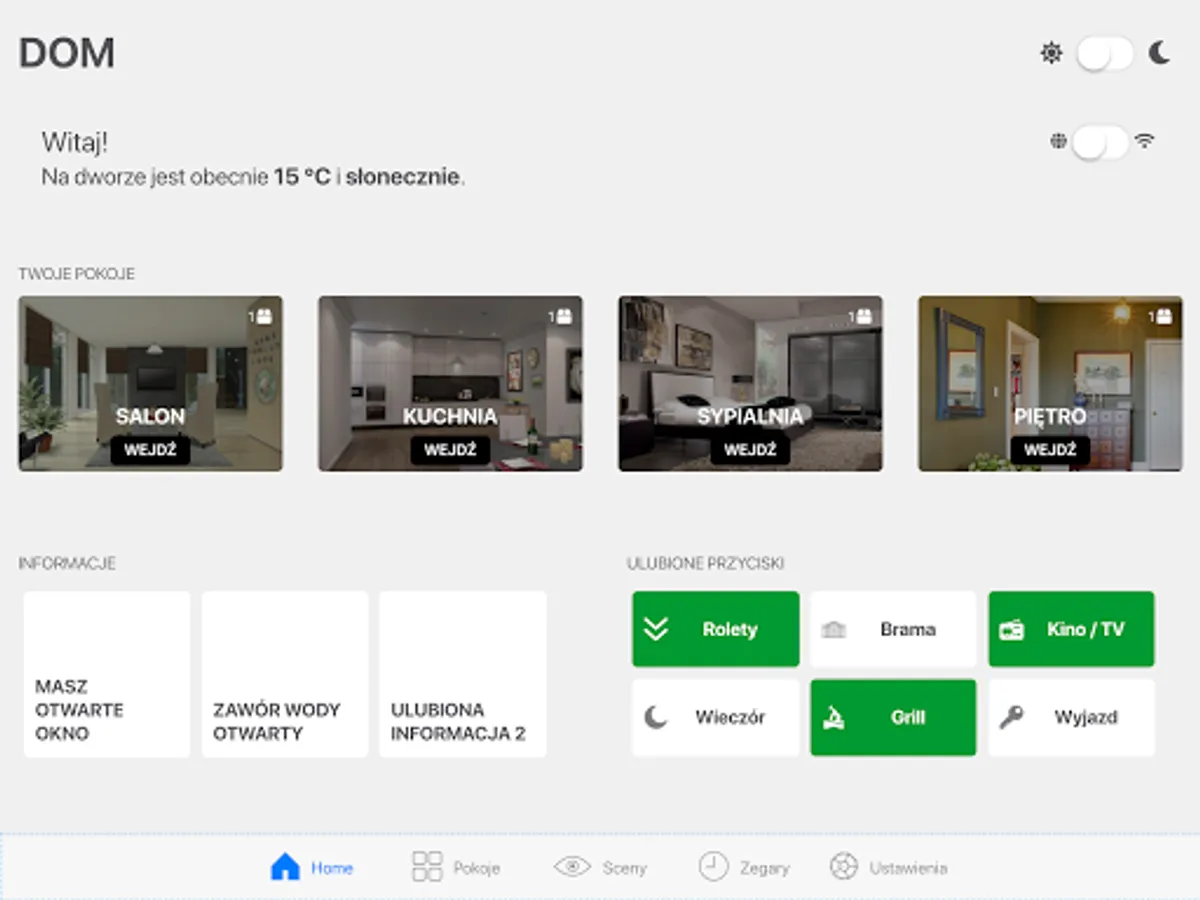Click the sun icon for light mode

1051,53
